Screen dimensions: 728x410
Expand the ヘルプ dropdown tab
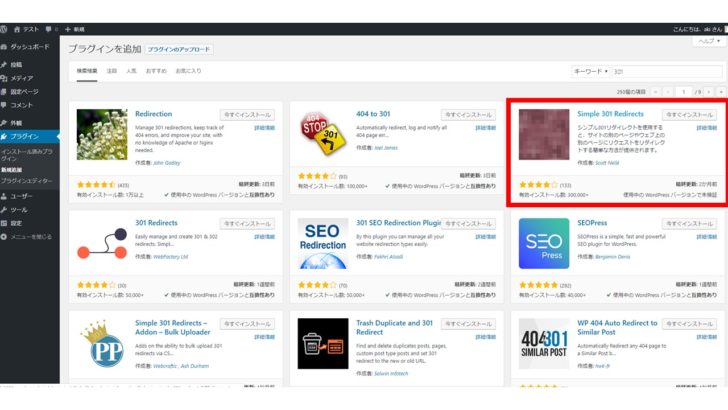pos(709,41)
